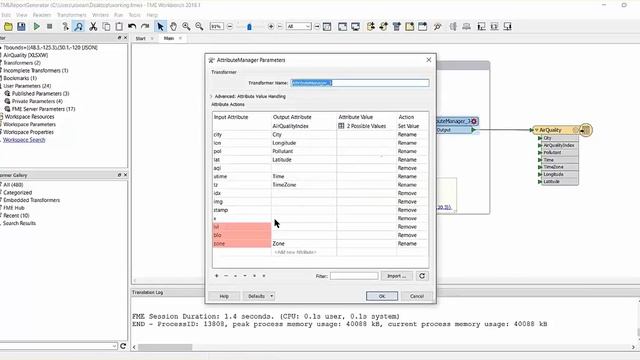Open the Transformers menu
This screenshot has width=640, height=360.
pos(71,15)
